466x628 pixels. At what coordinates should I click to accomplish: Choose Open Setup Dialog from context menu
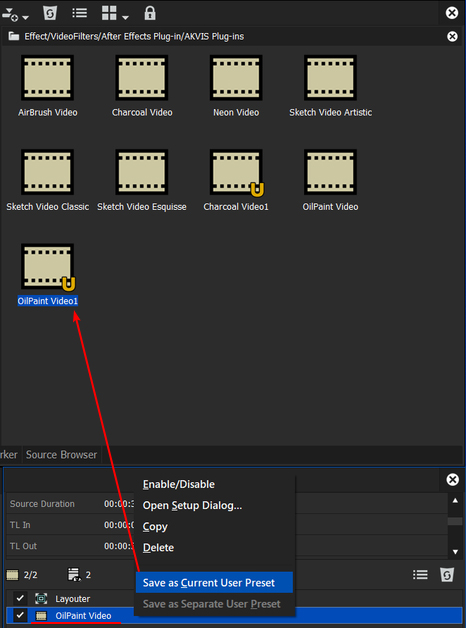(192, 505)
